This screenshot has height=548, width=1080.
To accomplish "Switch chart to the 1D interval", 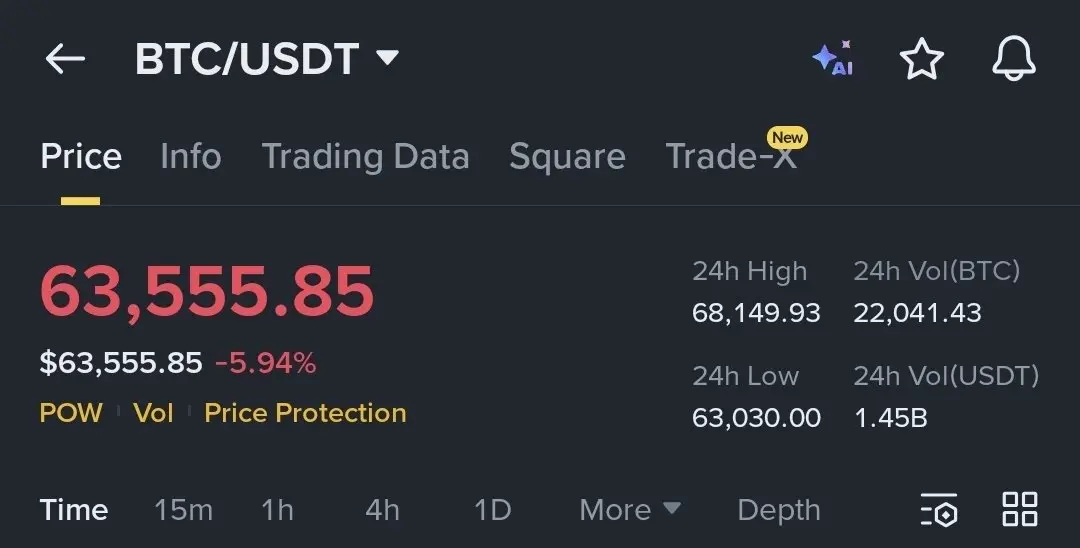I will (x=492, y=510).
